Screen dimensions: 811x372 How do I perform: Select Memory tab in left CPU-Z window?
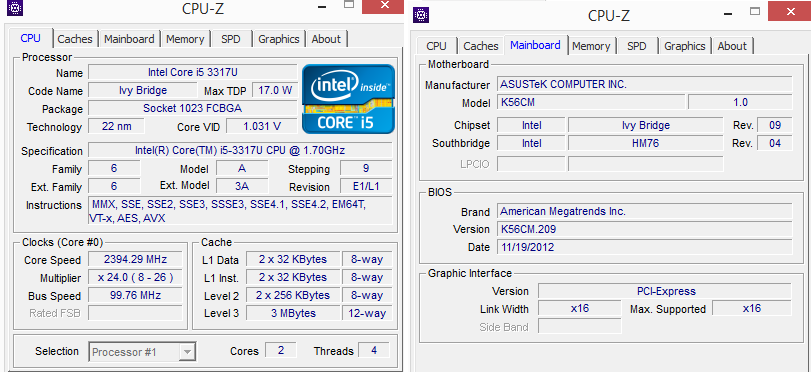coord(185,39)
